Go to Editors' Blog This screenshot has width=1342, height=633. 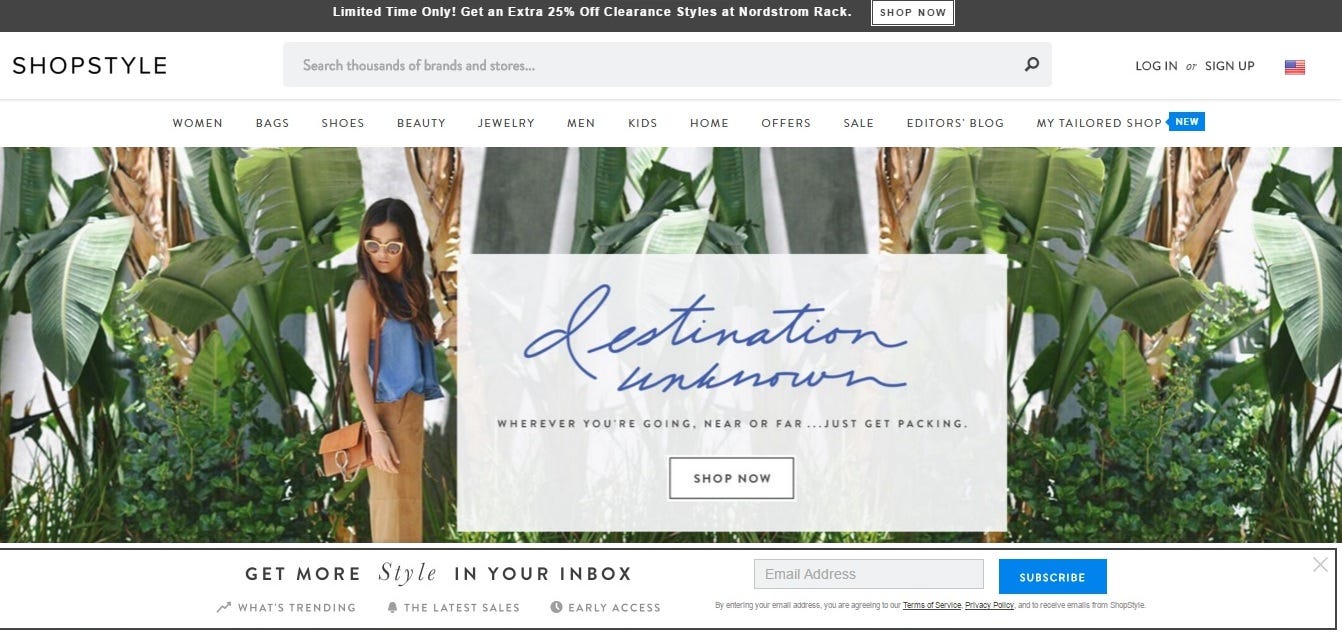pyautogui.click(x=955, y=123)
